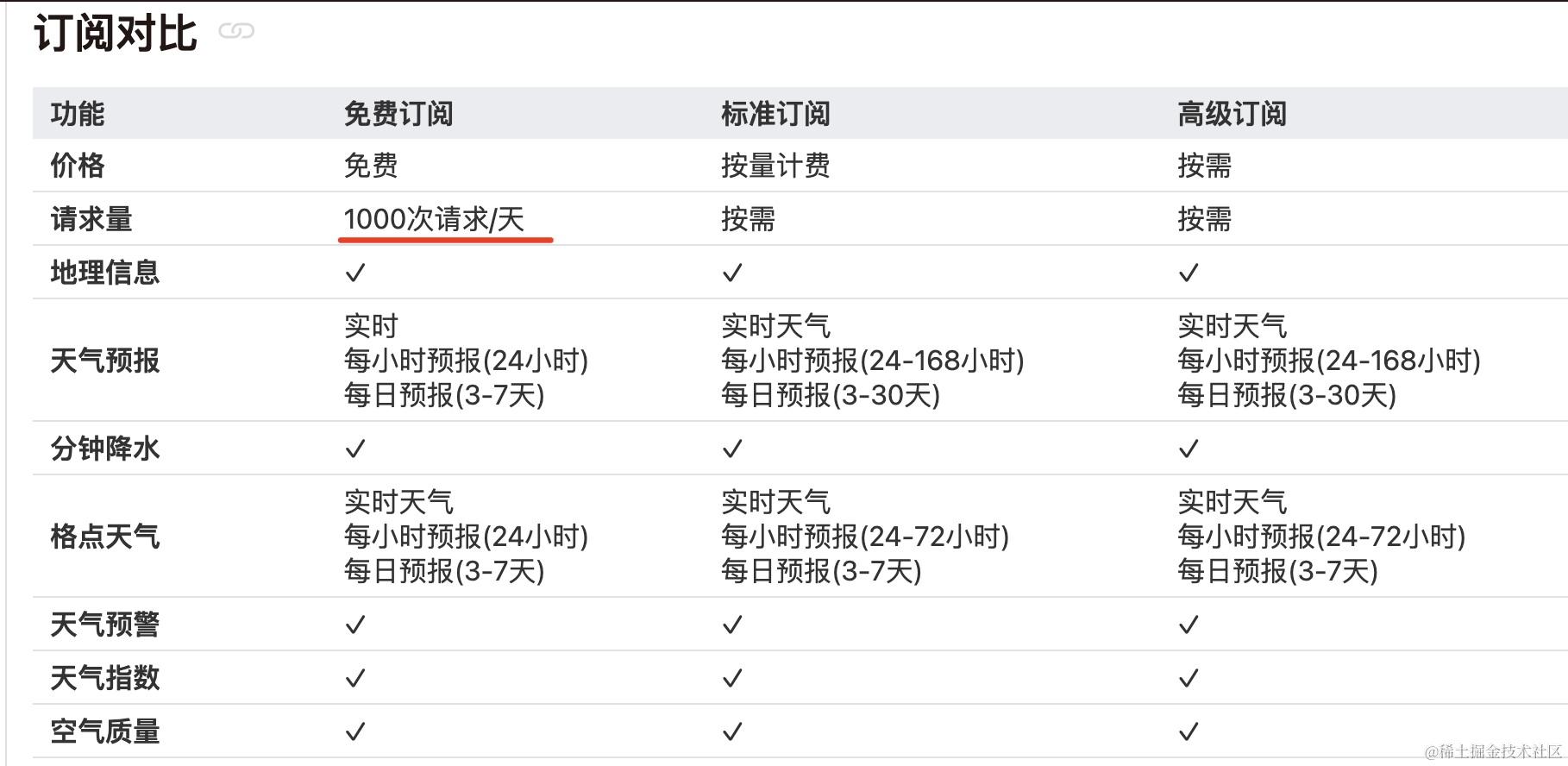Image resolution: width=1568 pixels, height=766 pixels.
Task: Click 地理信息 checkmark under 免费订阅 column
Action: click(x=355, y=273)
